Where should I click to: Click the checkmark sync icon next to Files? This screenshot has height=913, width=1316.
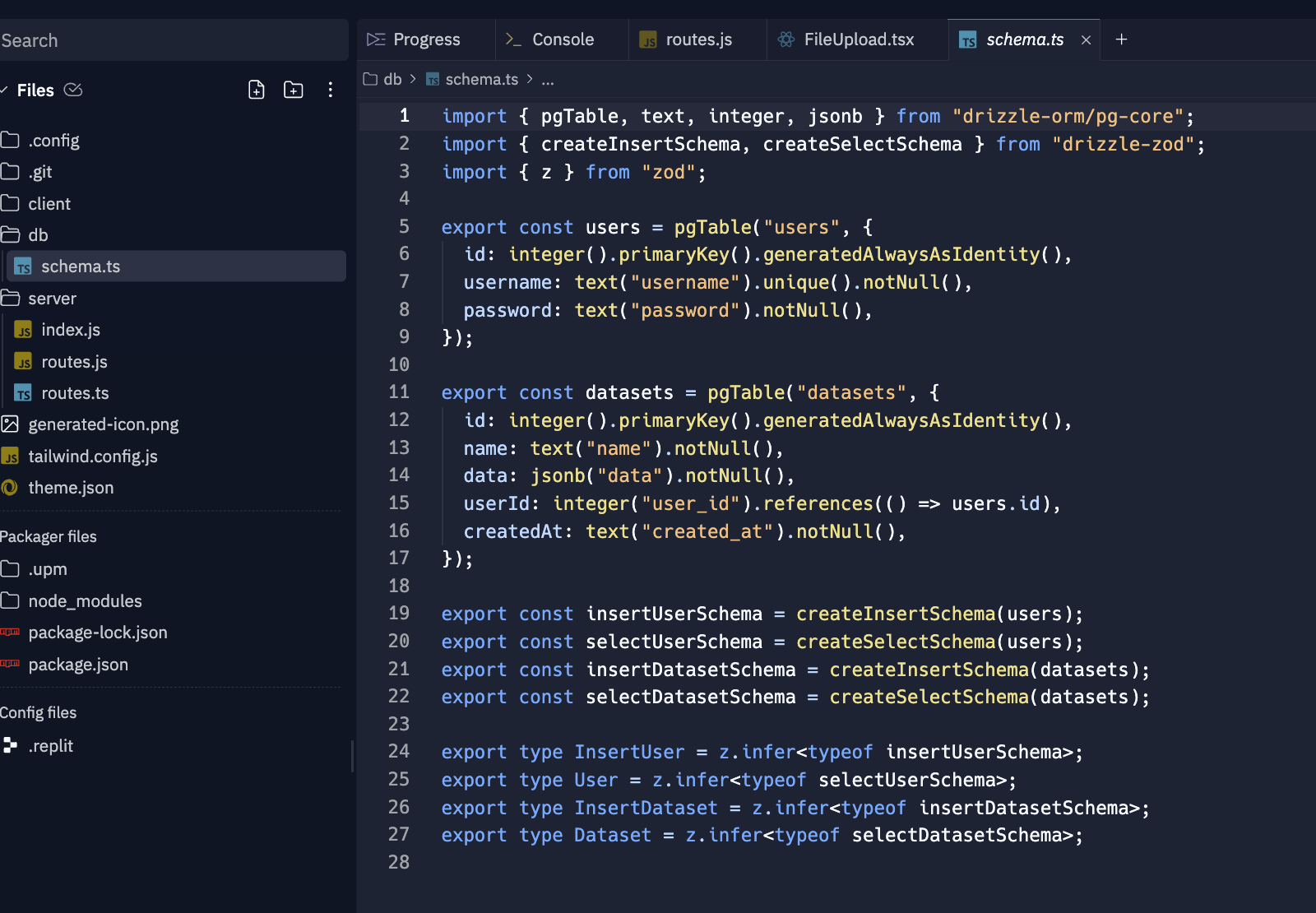pyautogui.click(x=73, y=90)
